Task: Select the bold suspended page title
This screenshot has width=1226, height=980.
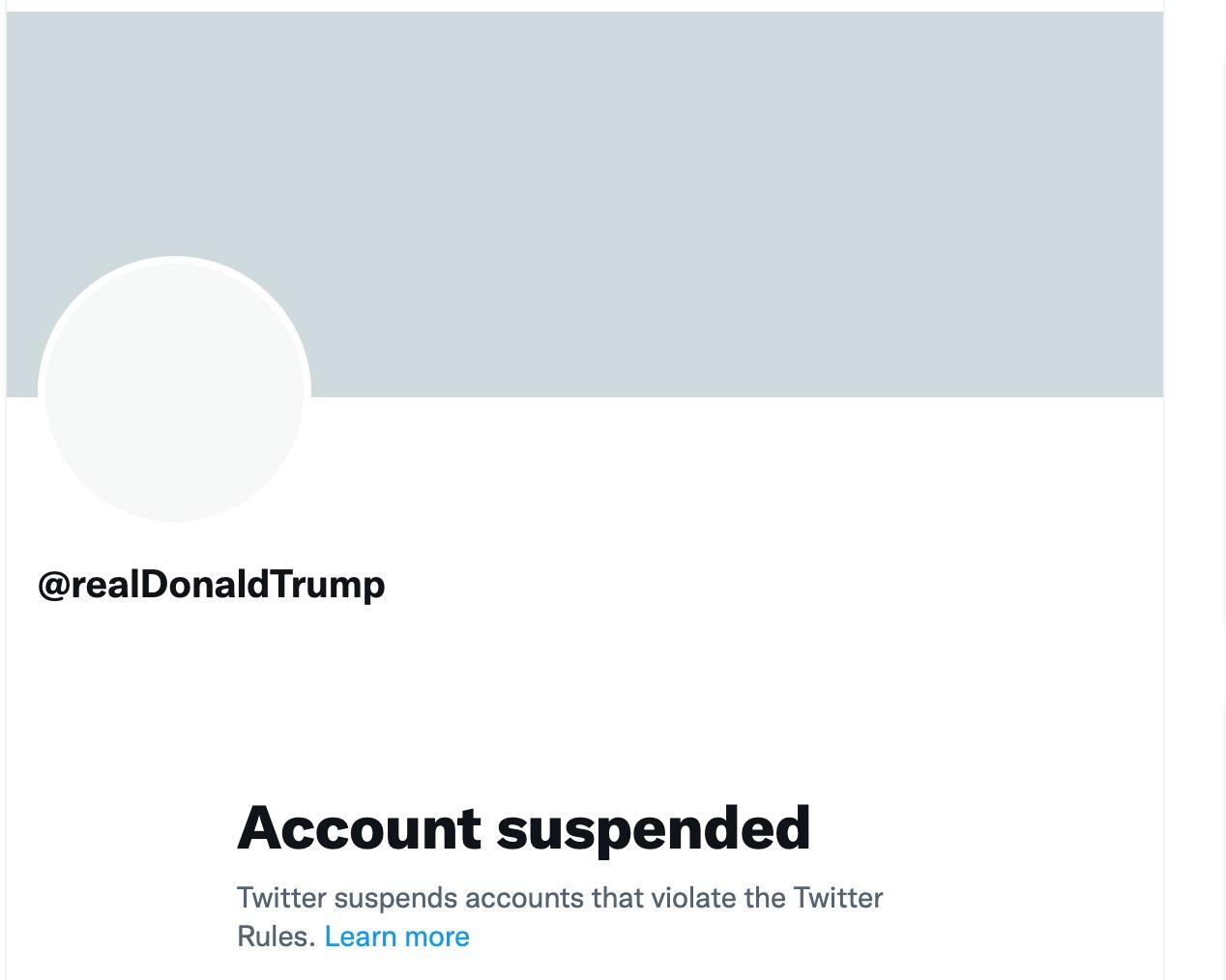Action: coord(524,826)
